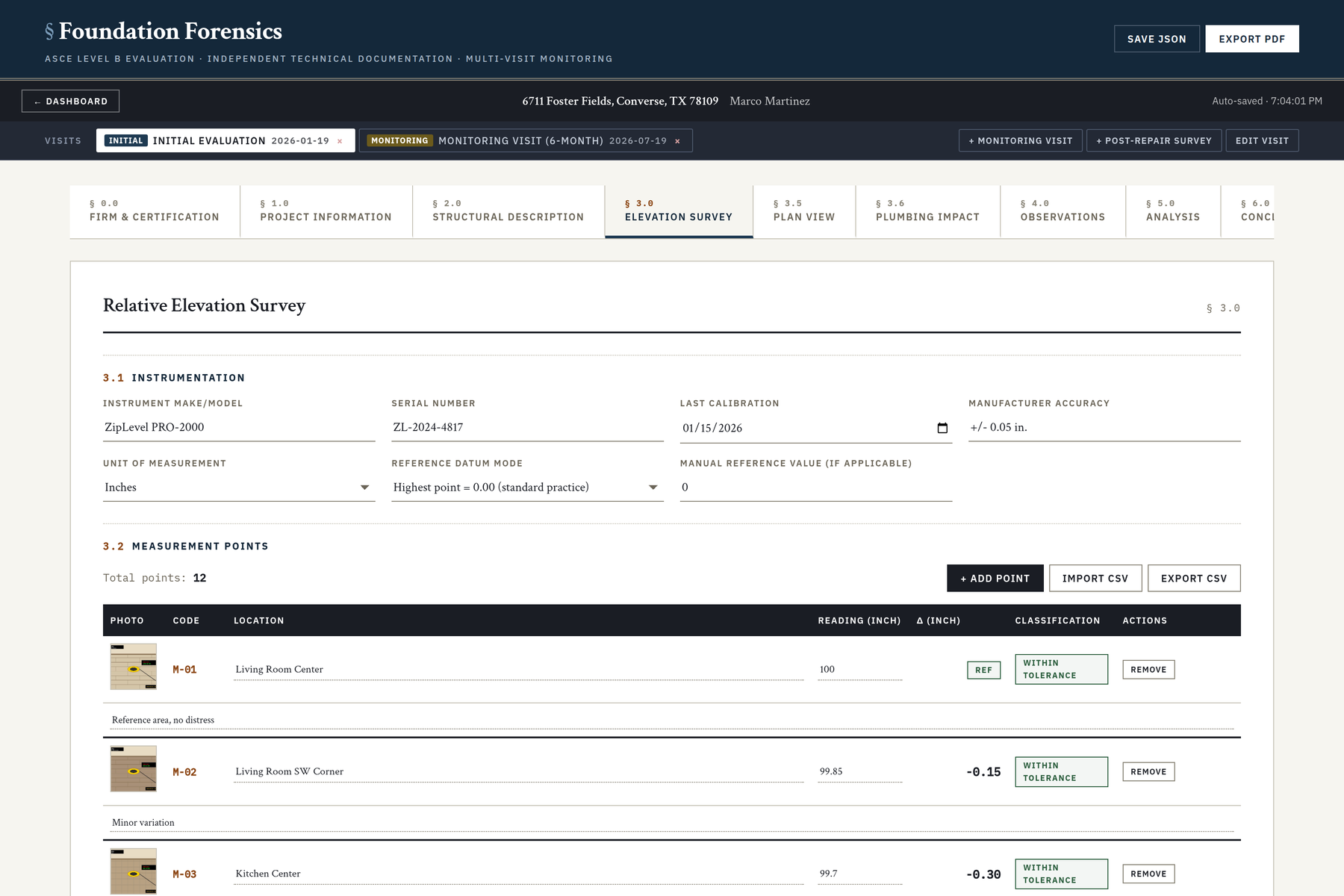Add a new measurement point
The height and width of the screenshot is (896, 1344).
coord(995,578)
